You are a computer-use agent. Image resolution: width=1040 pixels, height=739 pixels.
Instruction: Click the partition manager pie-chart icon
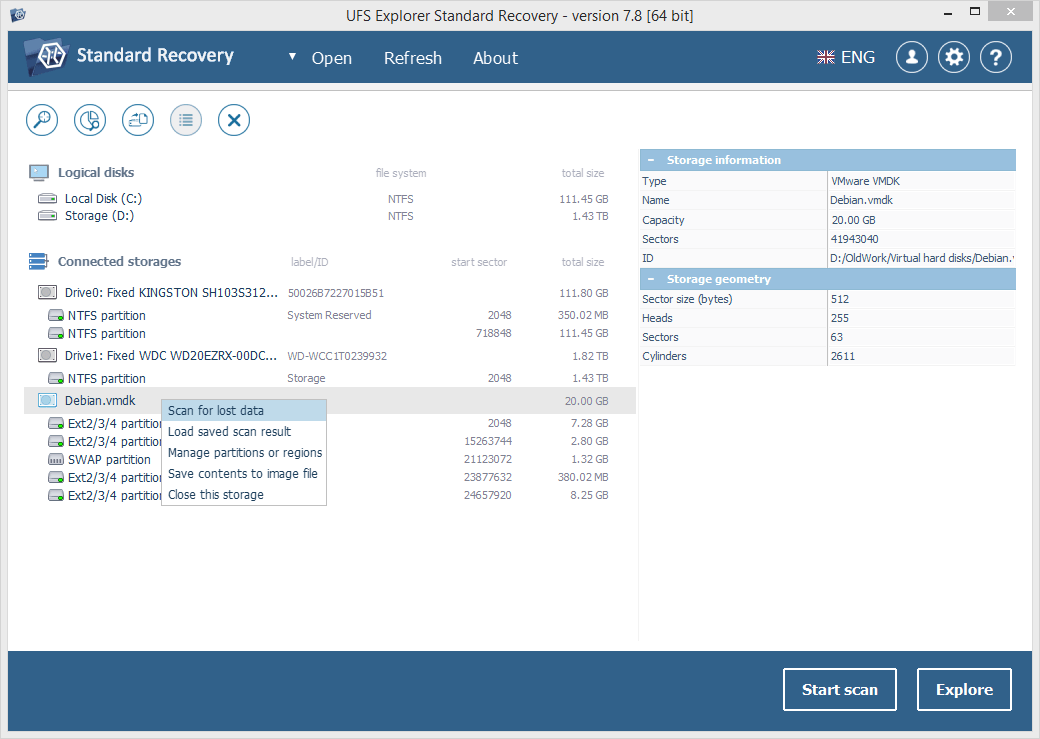tap(90, 120)
